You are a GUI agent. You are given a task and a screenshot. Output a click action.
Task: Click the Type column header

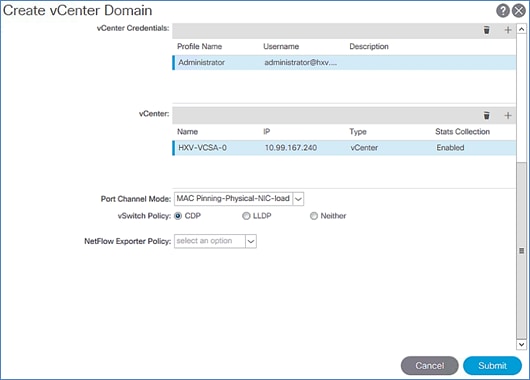tap(358, 132)
